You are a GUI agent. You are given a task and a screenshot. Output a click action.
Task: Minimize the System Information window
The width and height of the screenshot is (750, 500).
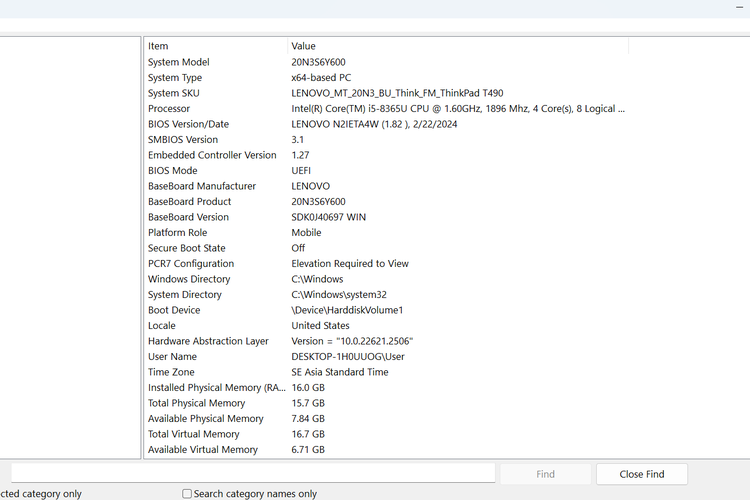741,6
